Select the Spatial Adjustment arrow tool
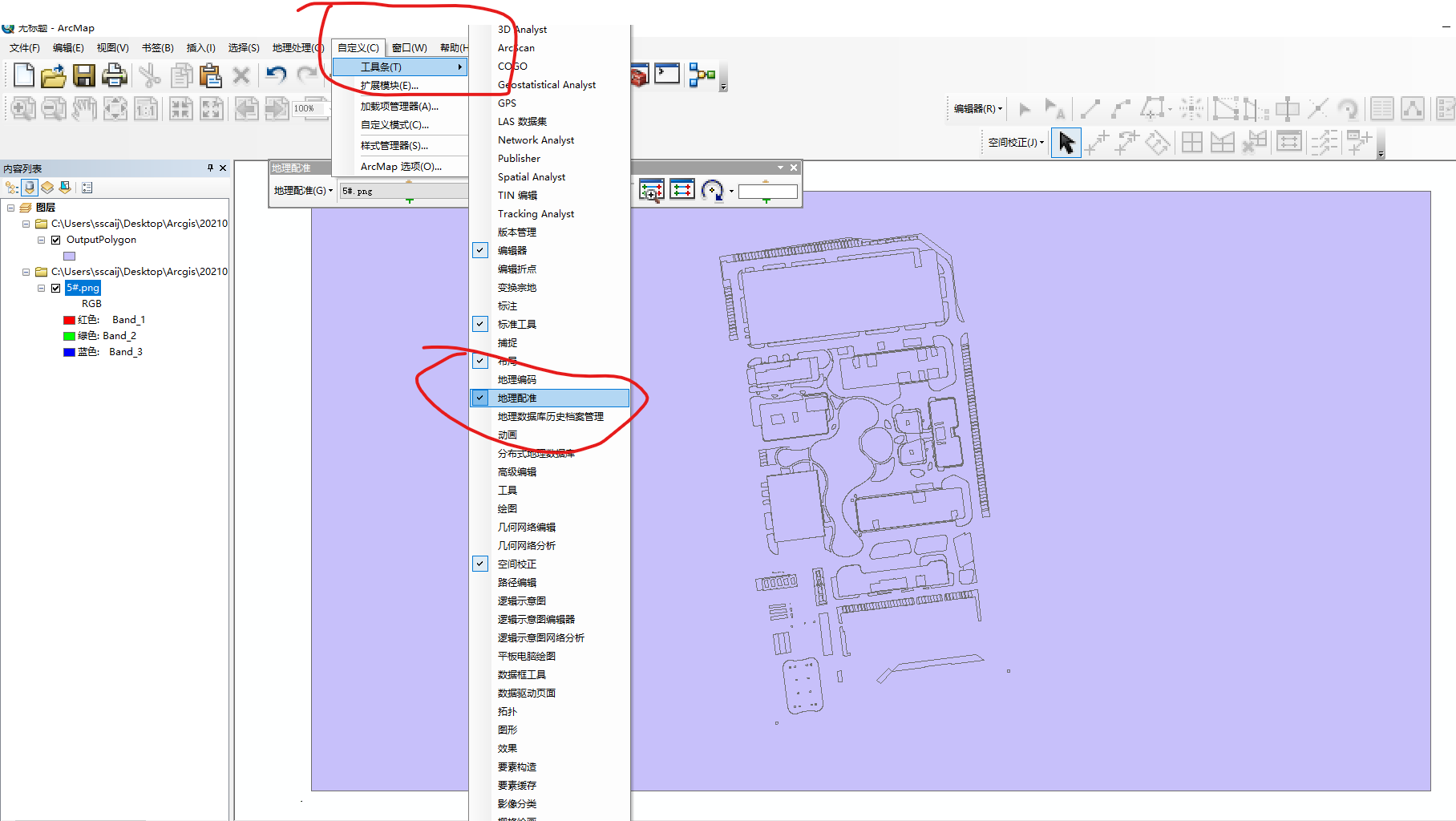 click(x=1066, y=142)
